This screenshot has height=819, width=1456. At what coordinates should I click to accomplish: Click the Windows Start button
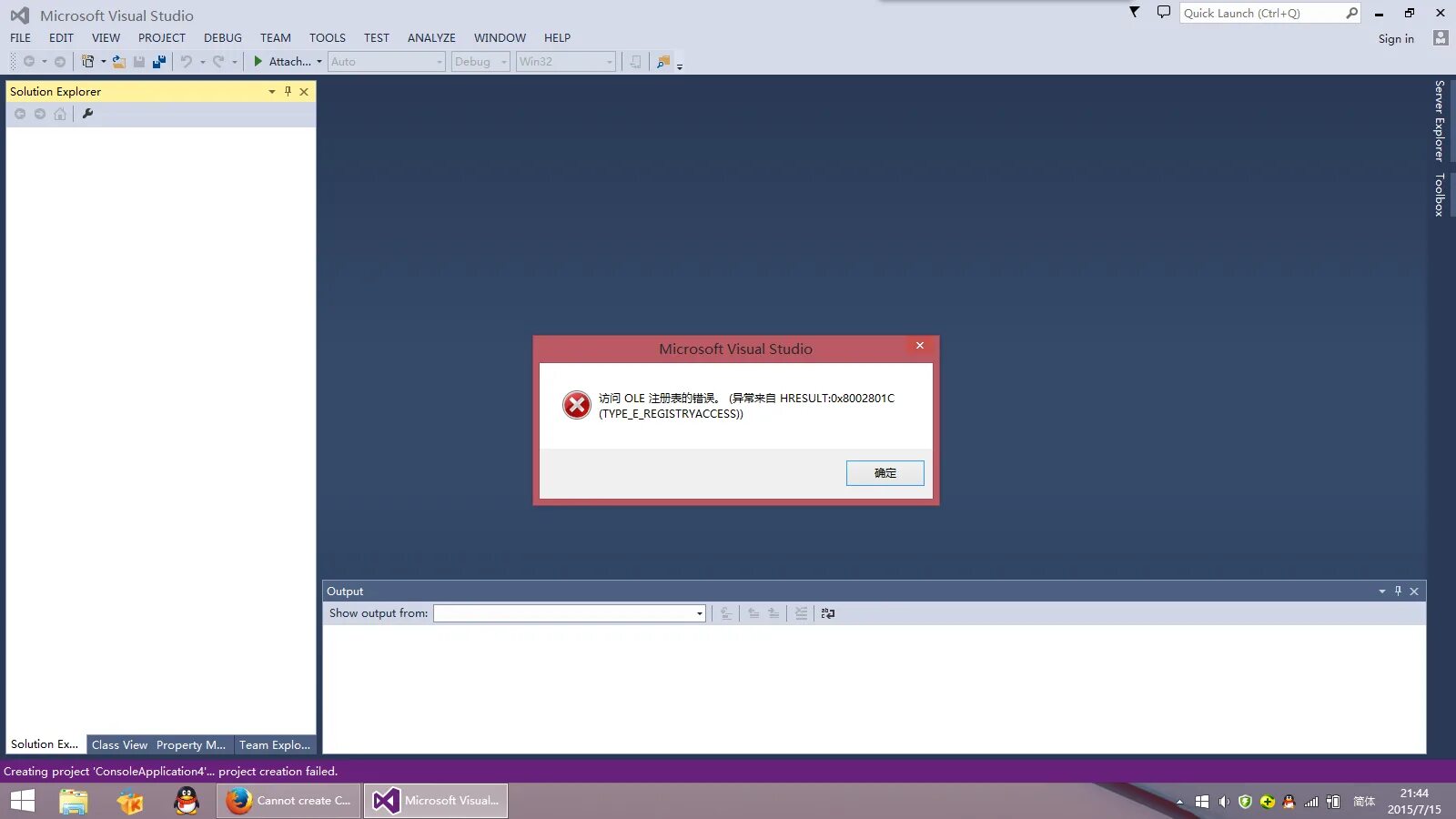[x=23, y=801]
